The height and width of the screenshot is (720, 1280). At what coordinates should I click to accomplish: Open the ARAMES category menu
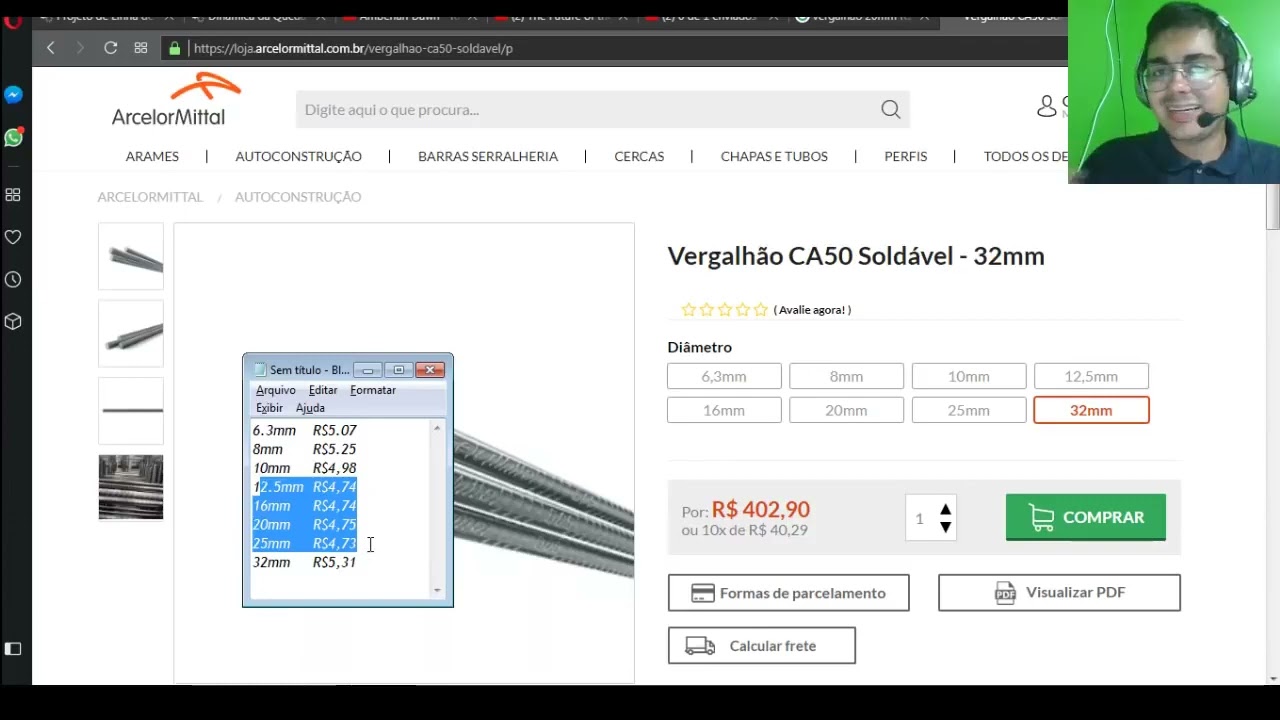152,156
